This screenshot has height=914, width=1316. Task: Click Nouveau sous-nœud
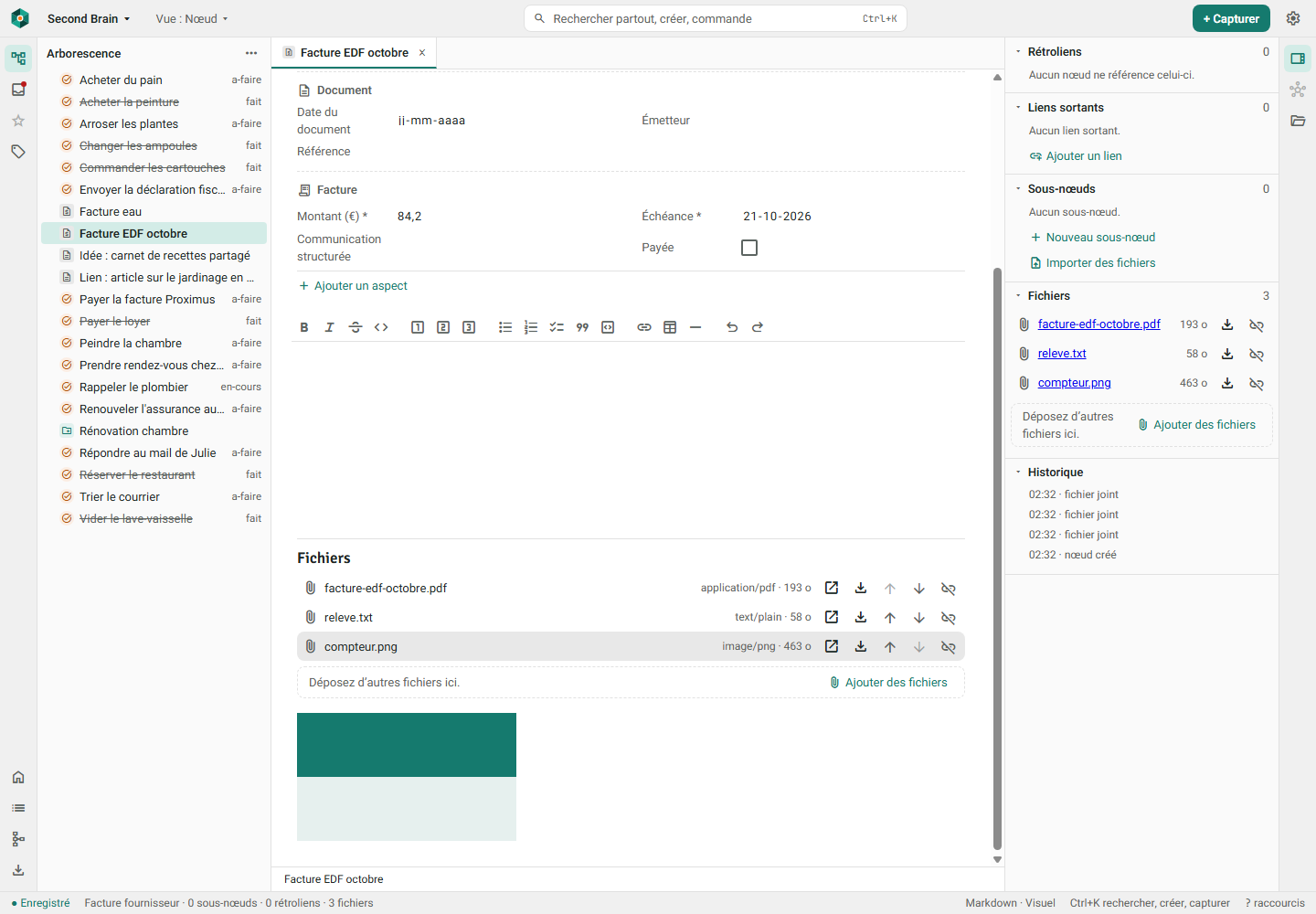(1093, 238)
